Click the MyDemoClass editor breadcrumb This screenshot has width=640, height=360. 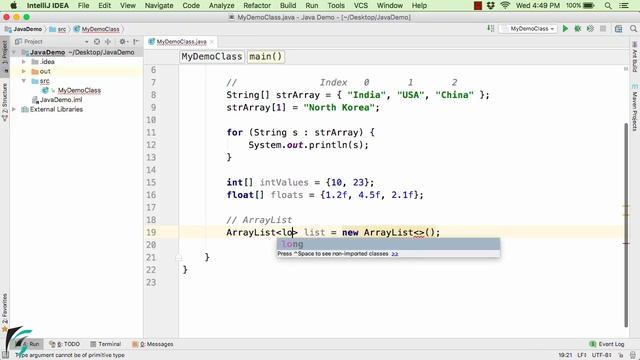point(212,56)
